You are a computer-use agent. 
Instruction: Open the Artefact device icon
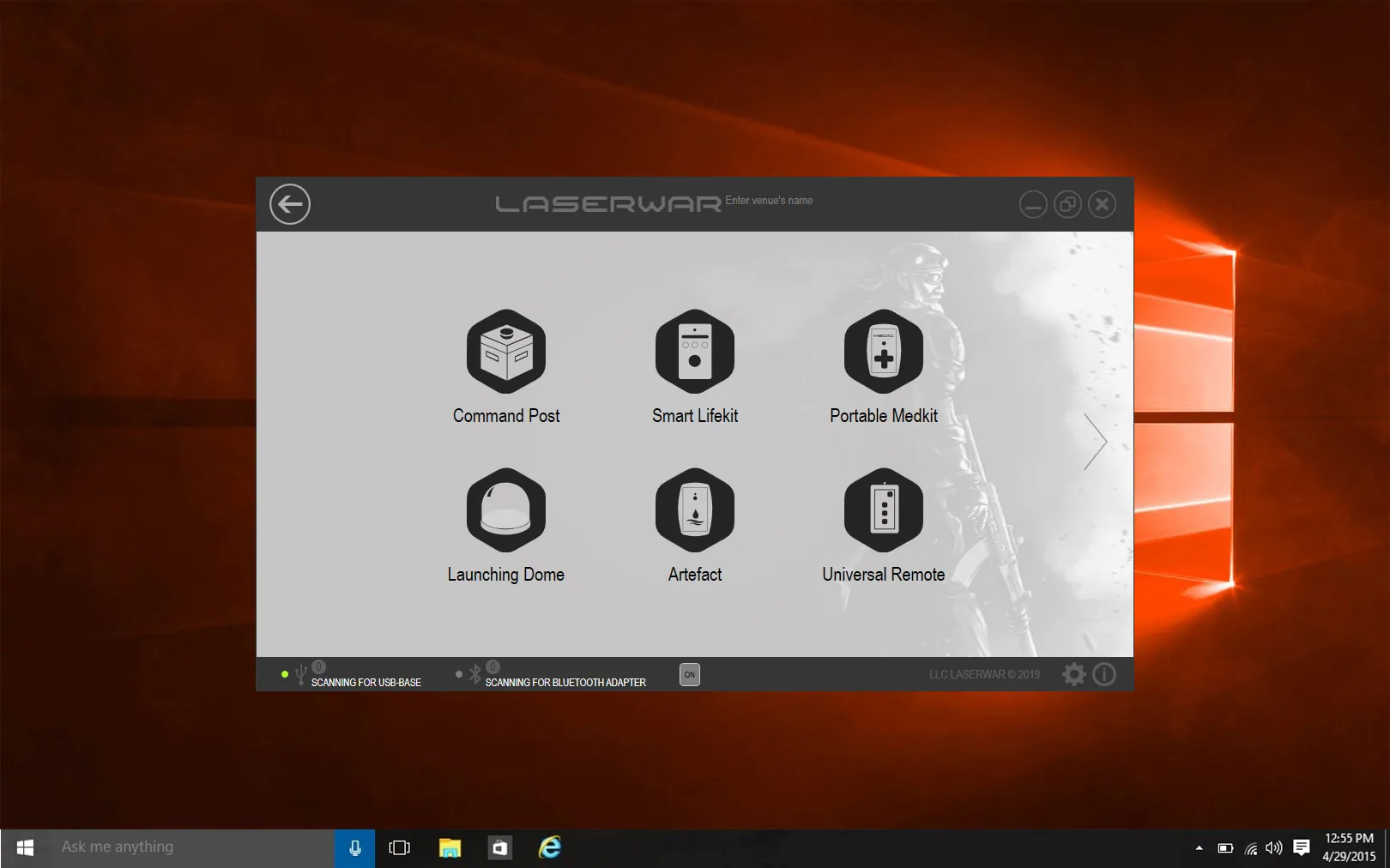(x=695, y=510)
